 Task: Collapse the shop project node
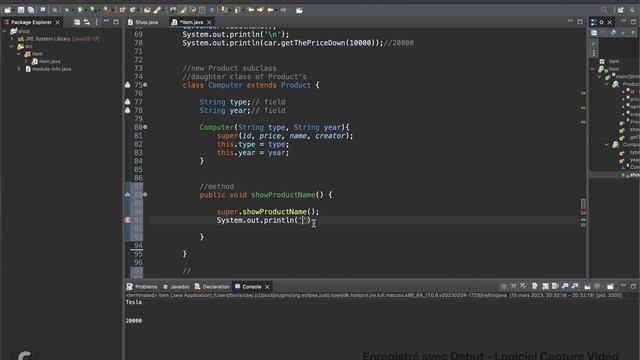click(x=5, y=31)
